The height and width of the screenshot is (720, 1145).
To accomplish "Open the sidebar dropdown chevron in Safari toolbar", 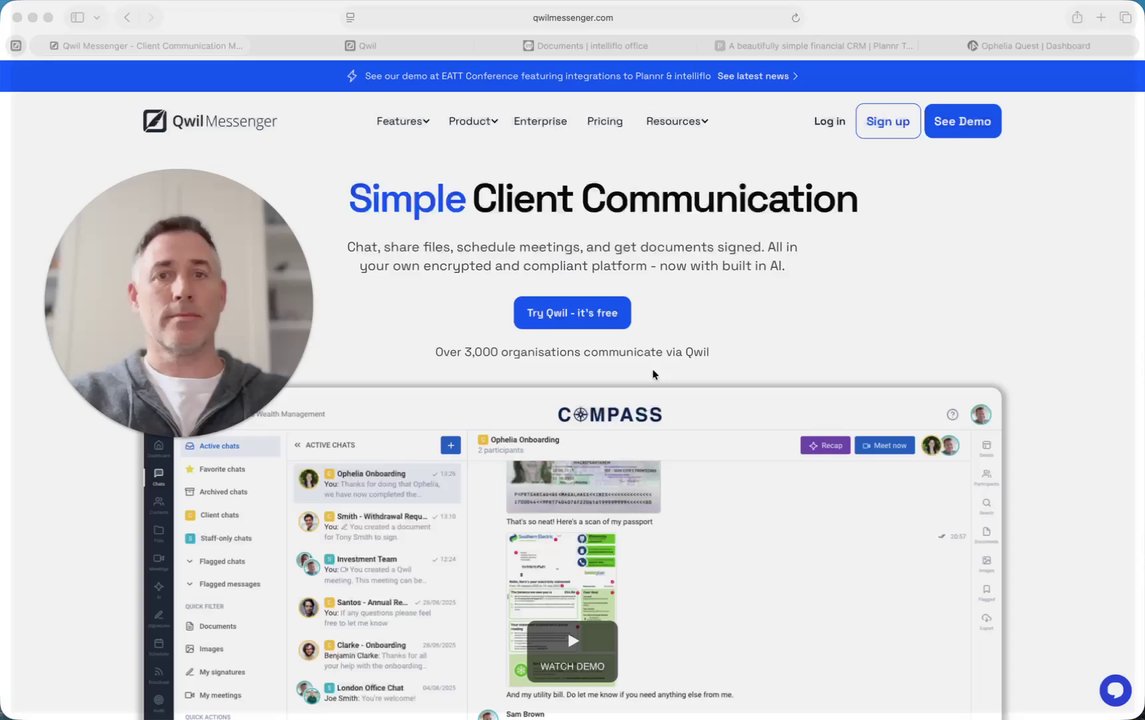I will 96,18.
